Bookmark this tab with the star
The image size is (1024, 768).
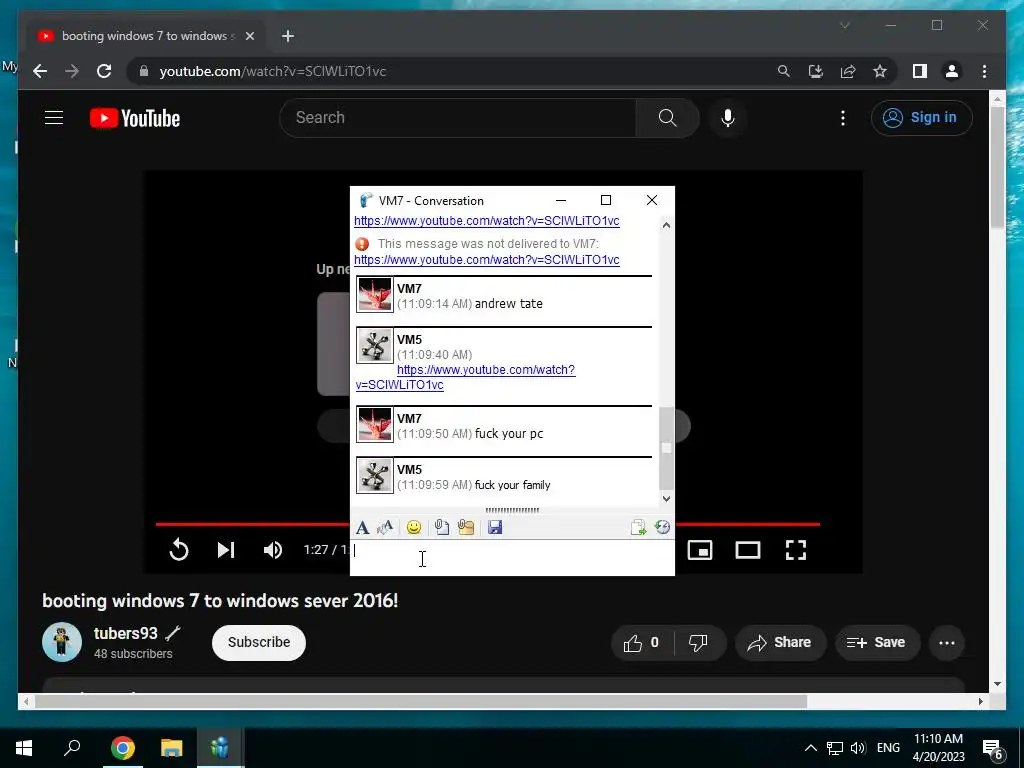(x=880, y=71)
